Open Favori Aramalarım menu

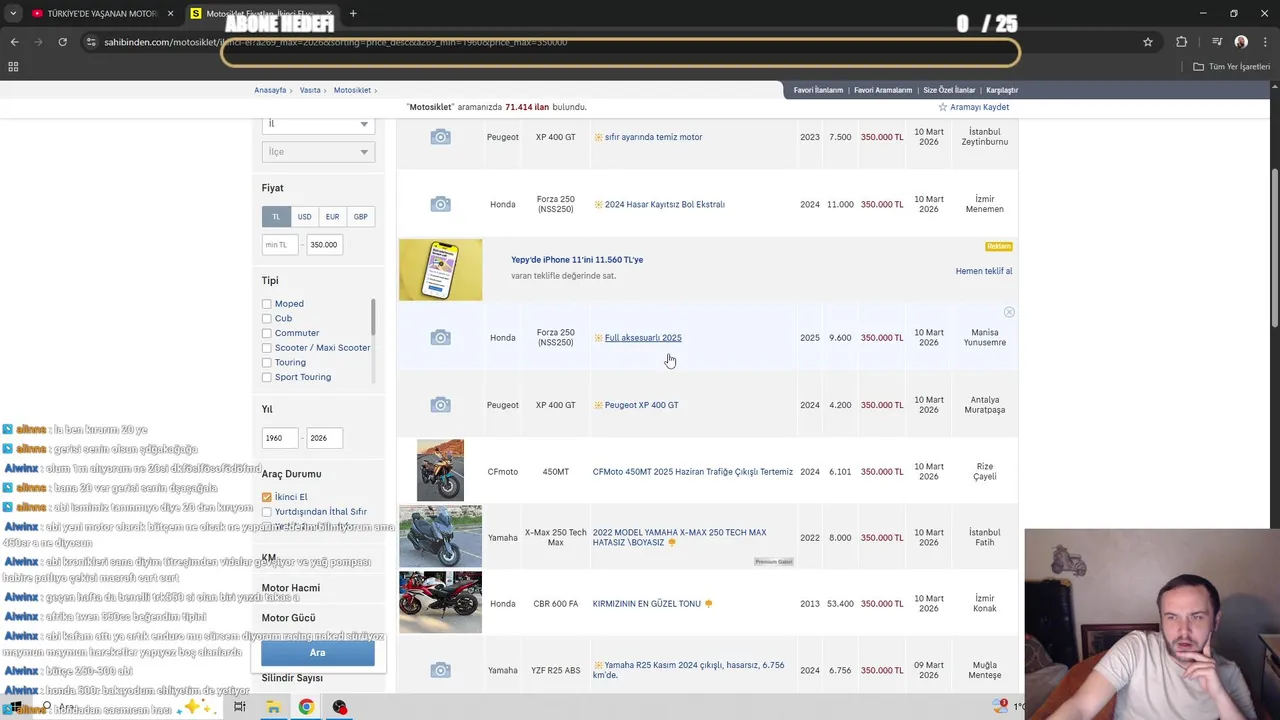(x=882, y=90)
